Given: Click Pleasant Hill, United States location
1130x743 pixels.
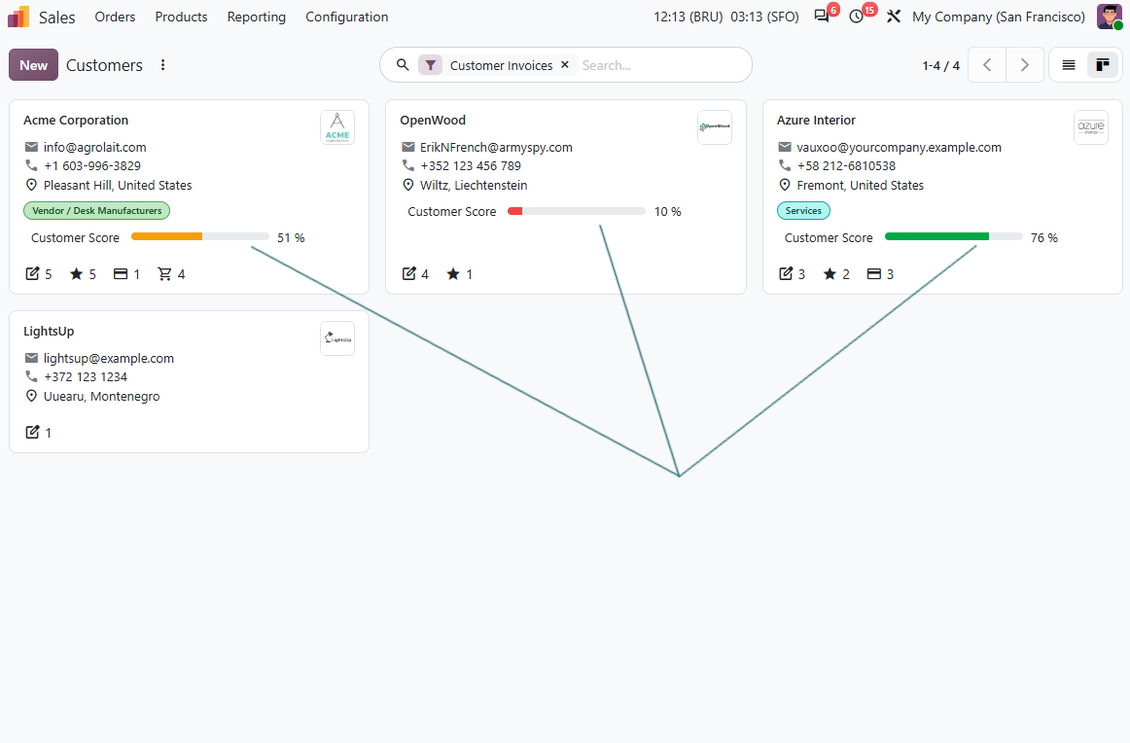Looking at the screenshot, I should pos(117,185).
